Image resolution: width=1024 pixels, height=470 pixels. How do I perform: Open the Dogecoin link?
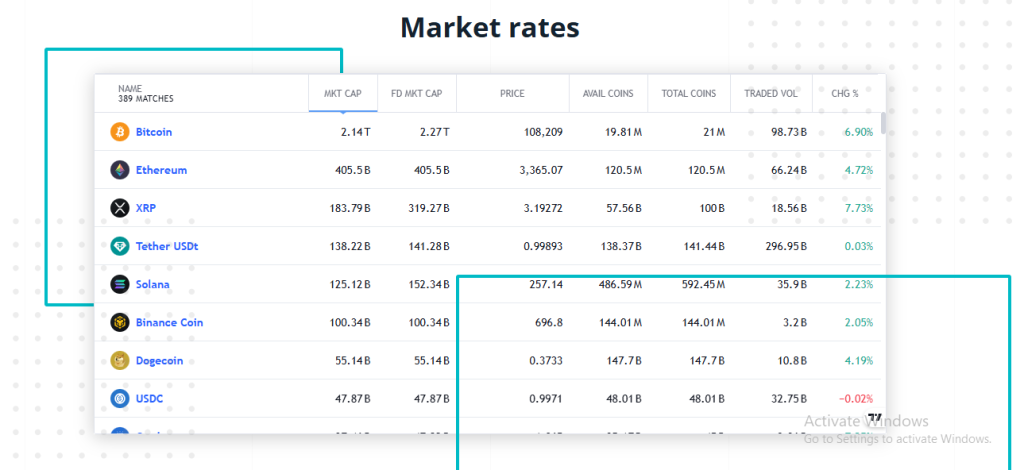click(159, 360)
